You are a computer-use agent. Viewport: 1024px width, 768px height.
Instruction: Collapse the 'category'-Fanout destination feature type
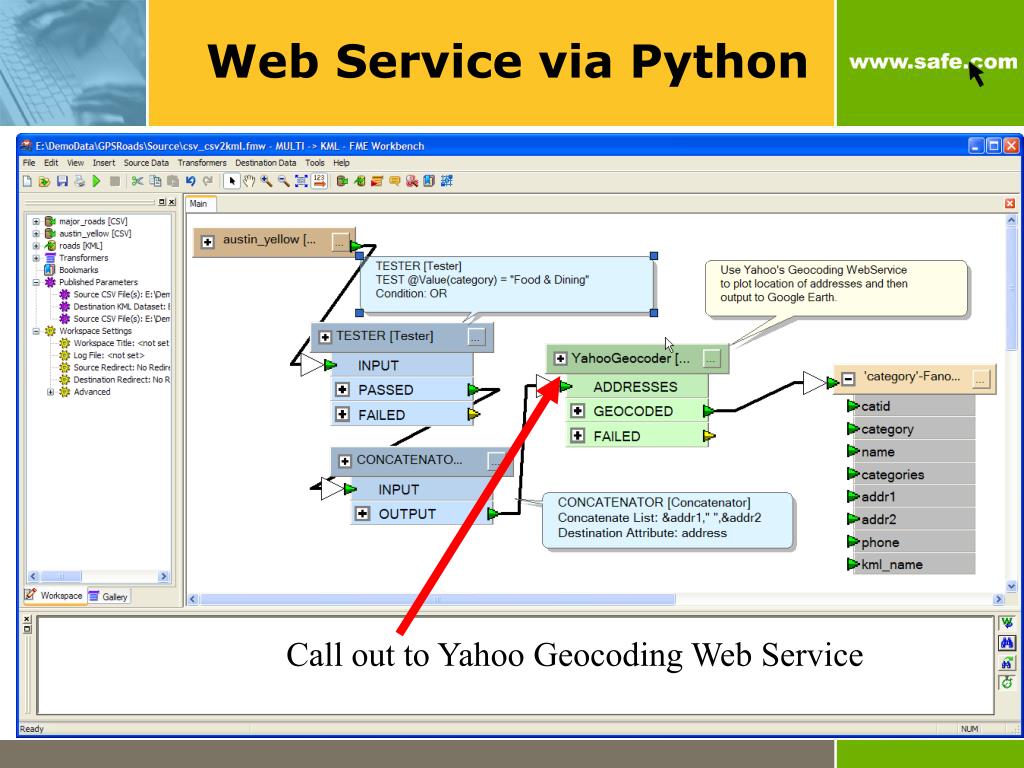click(848, 378)
